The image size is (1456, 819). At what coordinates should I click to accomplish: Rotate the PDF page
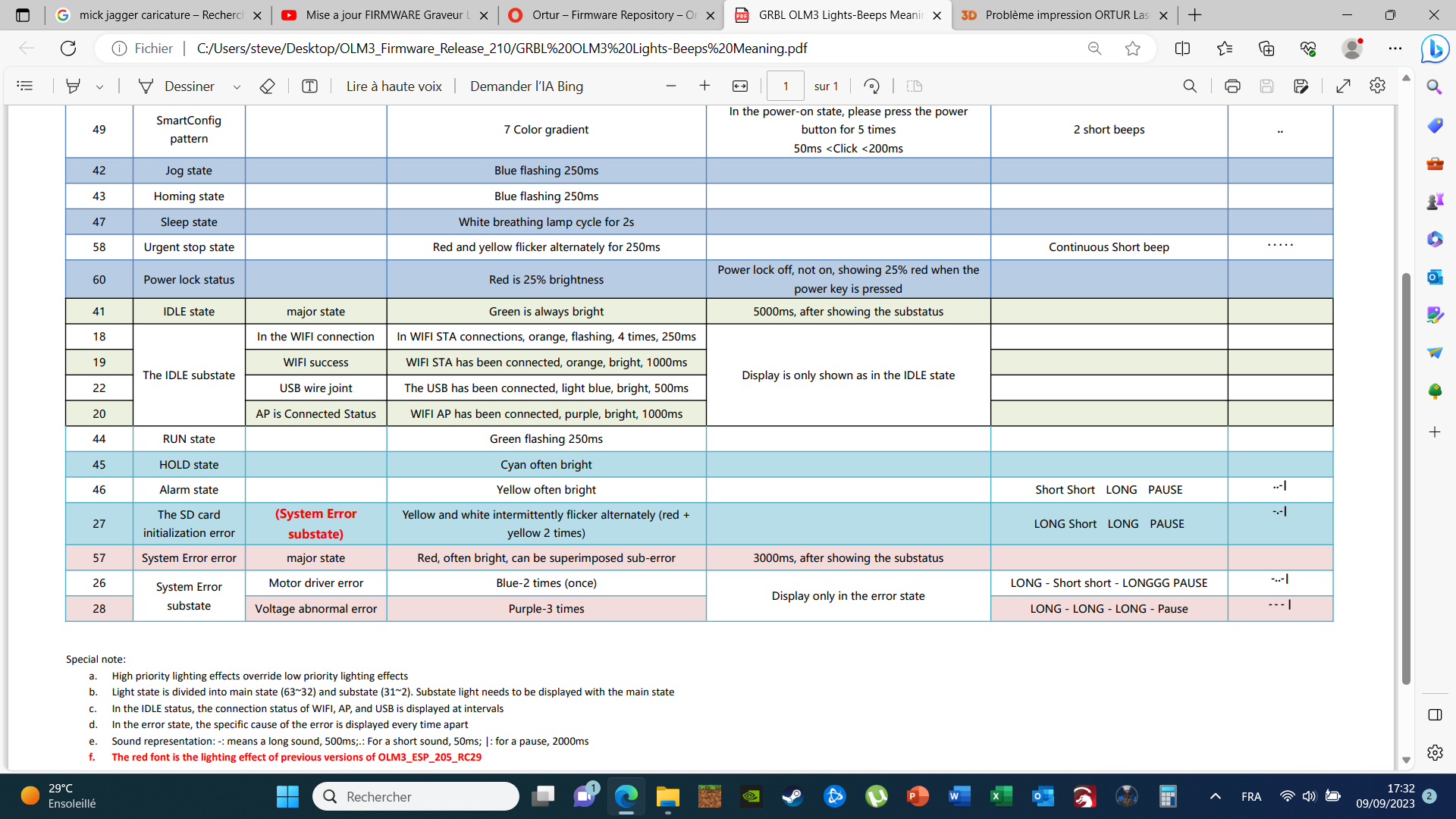click(x=871, y=86)
